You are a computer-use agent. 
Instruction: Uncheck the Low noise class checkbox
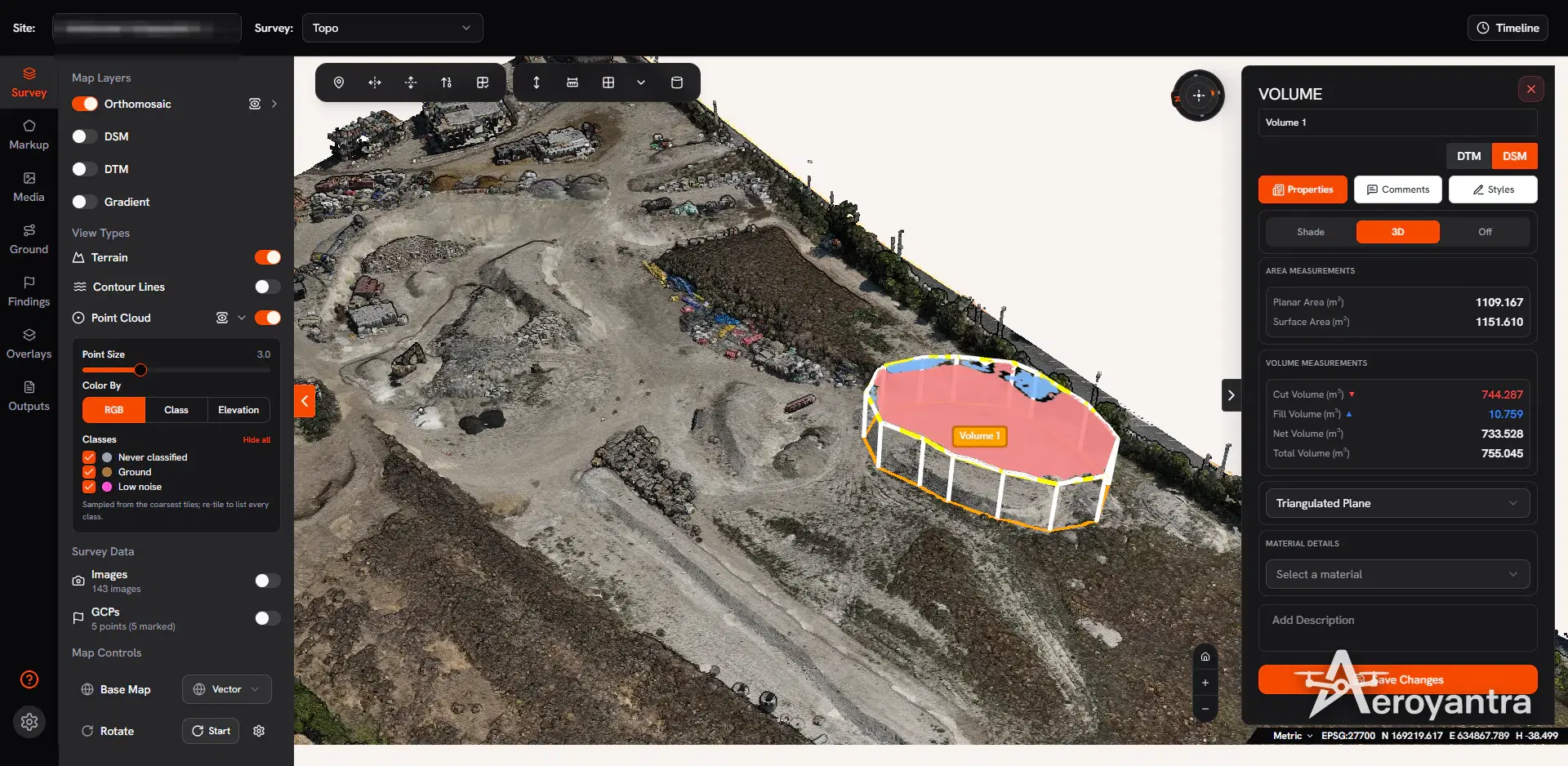(89, 487)
